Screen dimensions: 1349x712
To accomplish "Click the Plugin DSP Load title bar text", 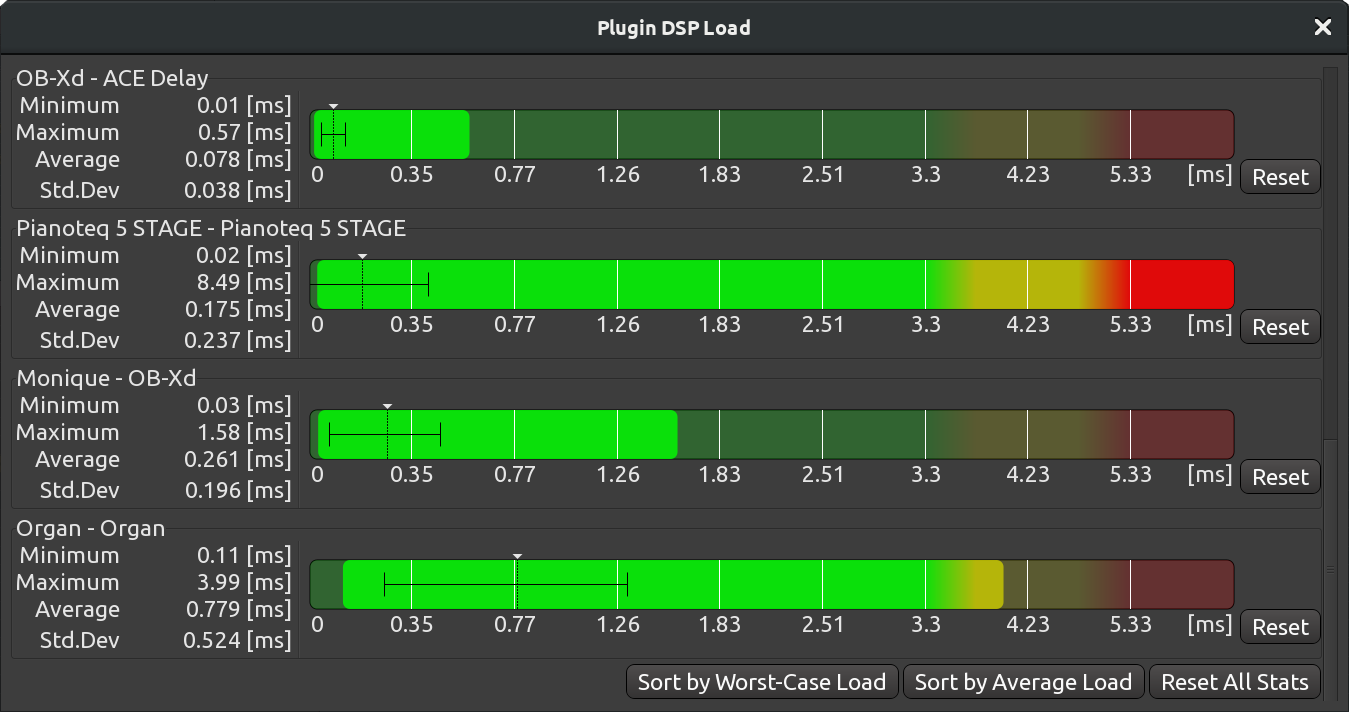I will [674, 27].
